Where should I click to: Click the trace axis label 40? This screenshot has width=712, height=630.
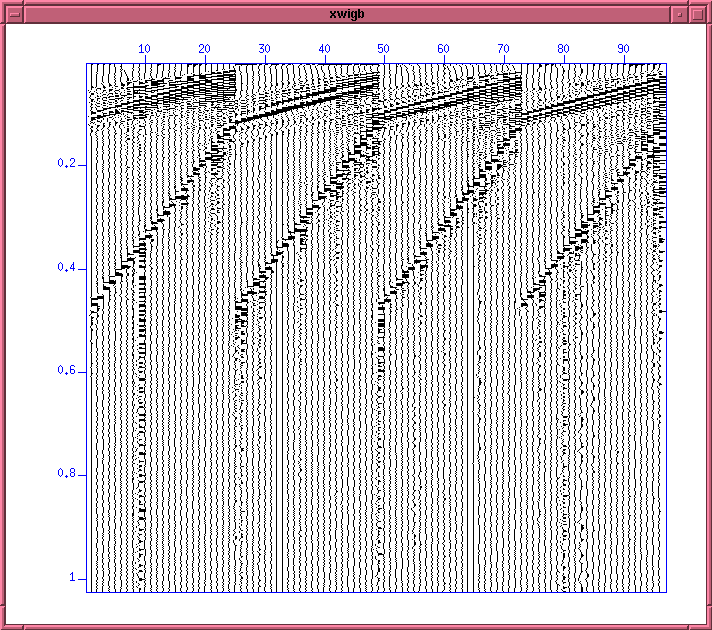pyautogui.click(x=324, y=48)
